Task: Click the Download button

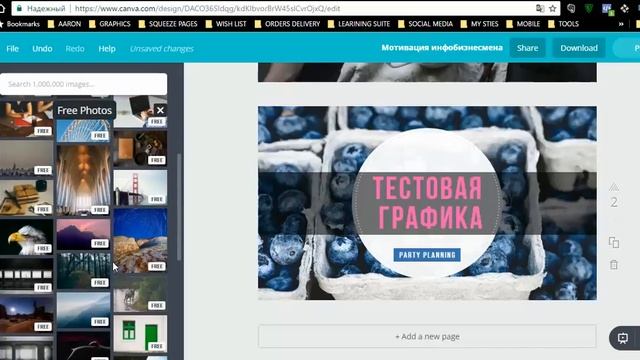Action: (579, 48)
